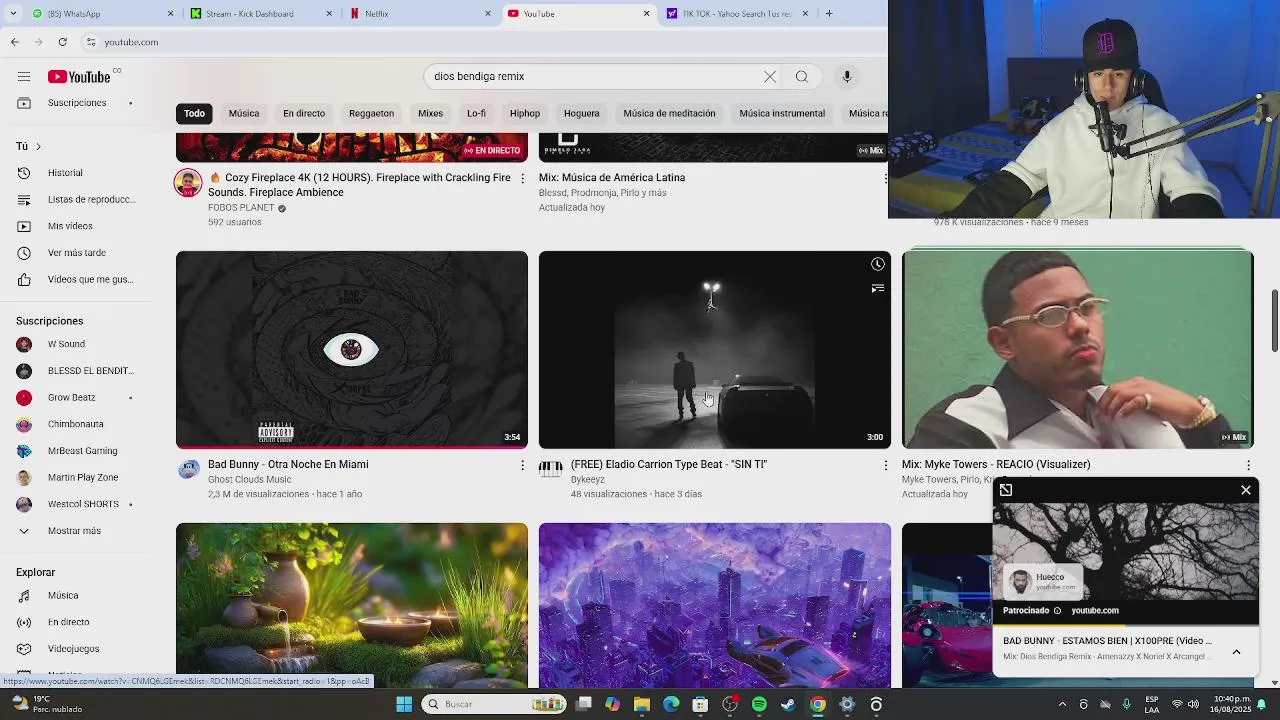Image resolution: width=1280 pixels, height=720 pixels.
Task: Switch to Kick Dashboard browser tab
Action: pos(258,14)
